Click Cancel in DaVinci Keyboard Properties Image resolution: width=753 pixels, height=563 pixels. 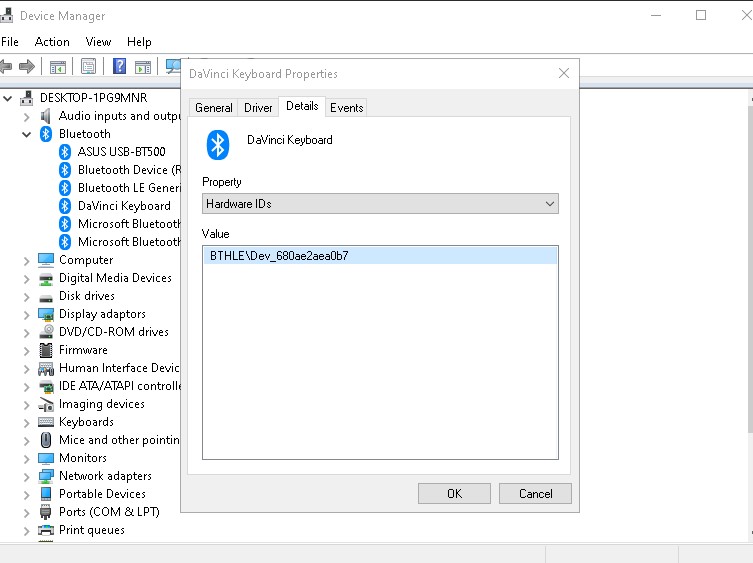[535, 493]
